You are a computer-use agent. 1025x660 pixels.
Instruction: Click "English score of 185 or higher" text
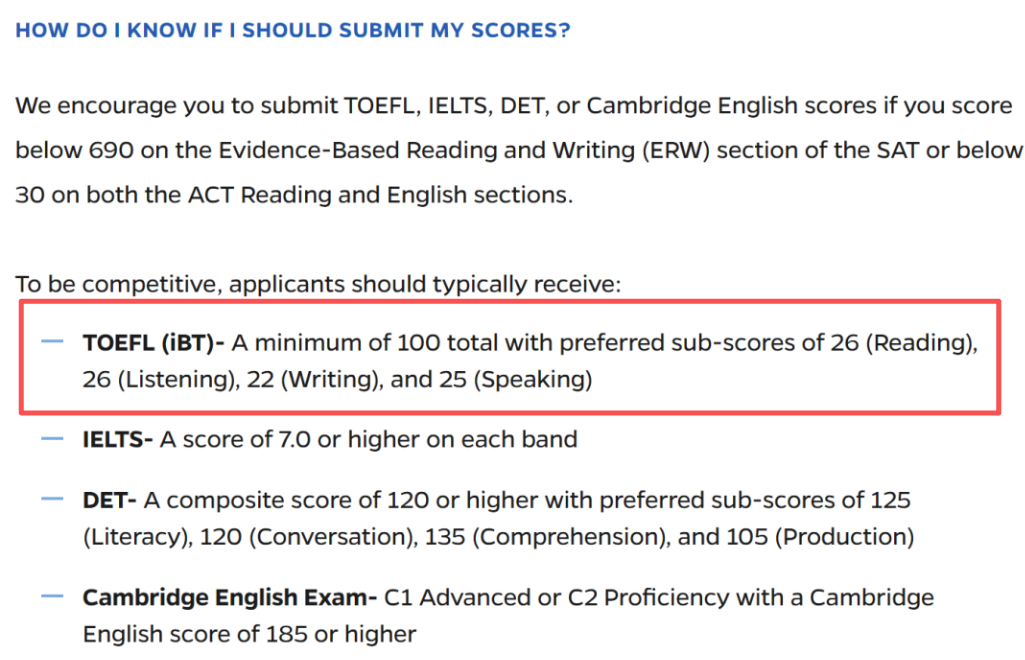[250, 634]
